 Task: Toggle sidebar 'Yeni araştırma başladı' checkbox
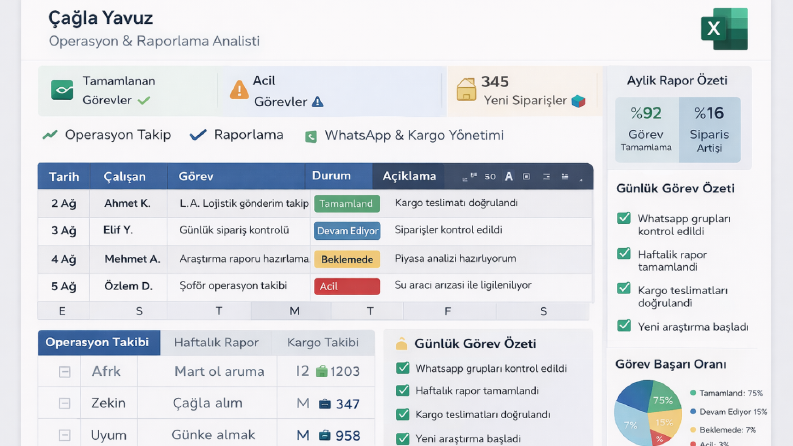[x=624, y=325]
